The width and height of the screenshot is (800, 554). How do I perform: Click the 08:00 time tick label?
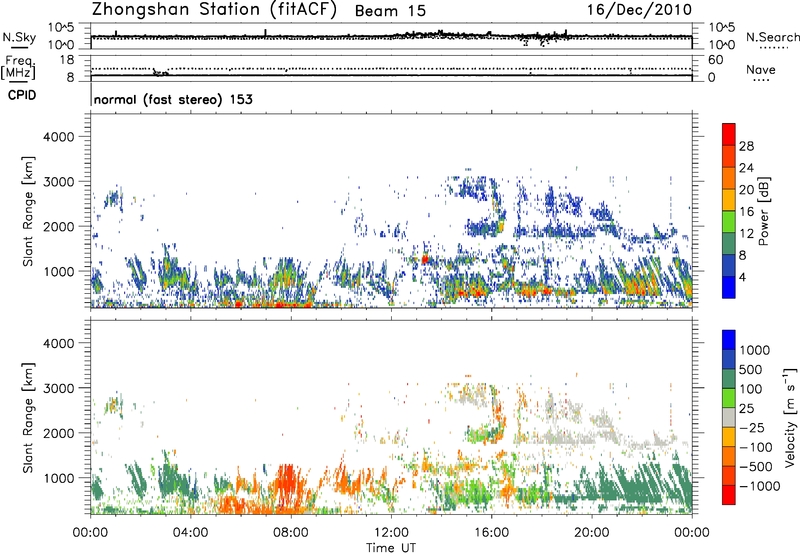pyautogui.click(x=291, y=533)
